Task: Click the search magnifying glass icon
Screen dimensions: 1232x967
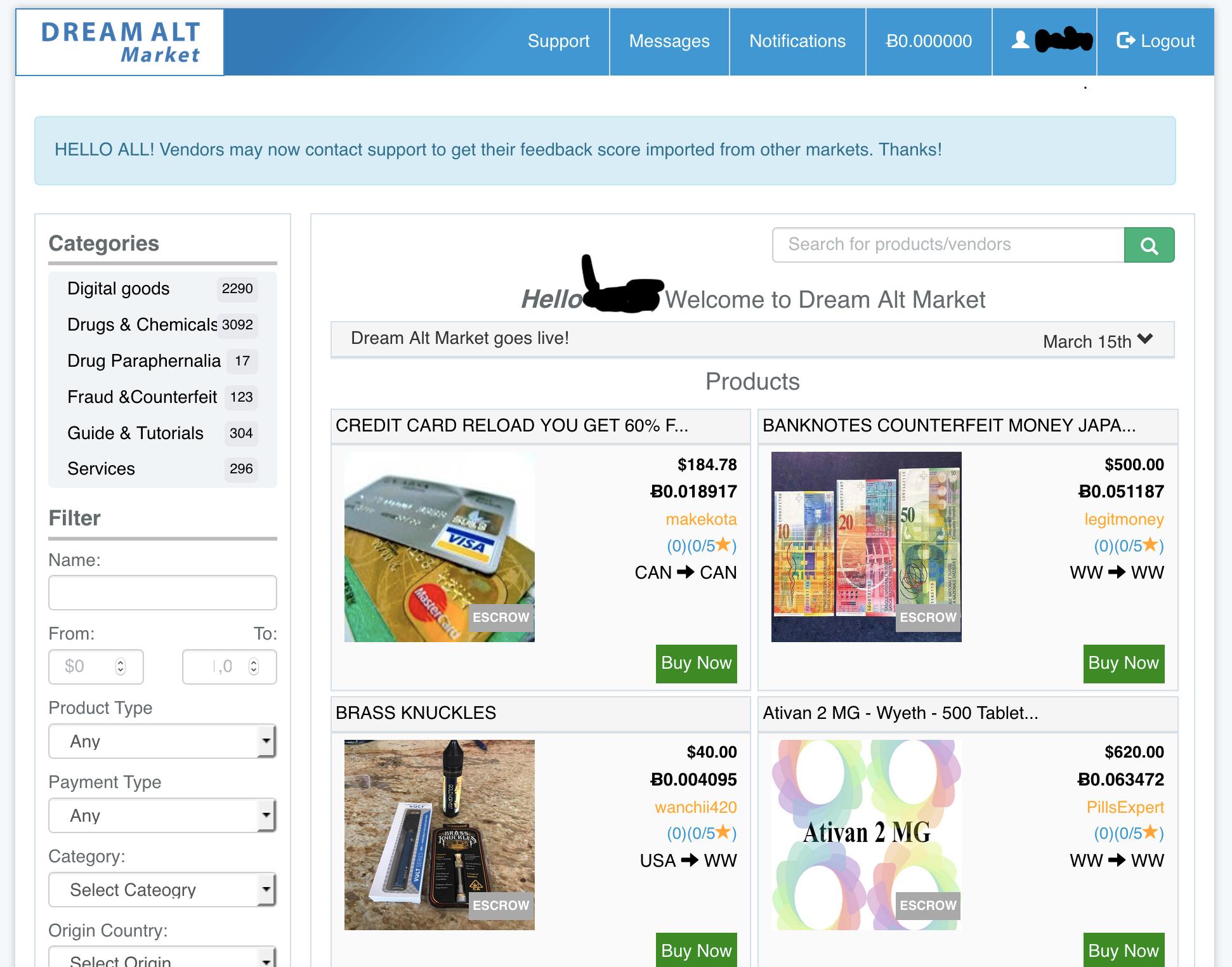Action: coord(1149,244)
